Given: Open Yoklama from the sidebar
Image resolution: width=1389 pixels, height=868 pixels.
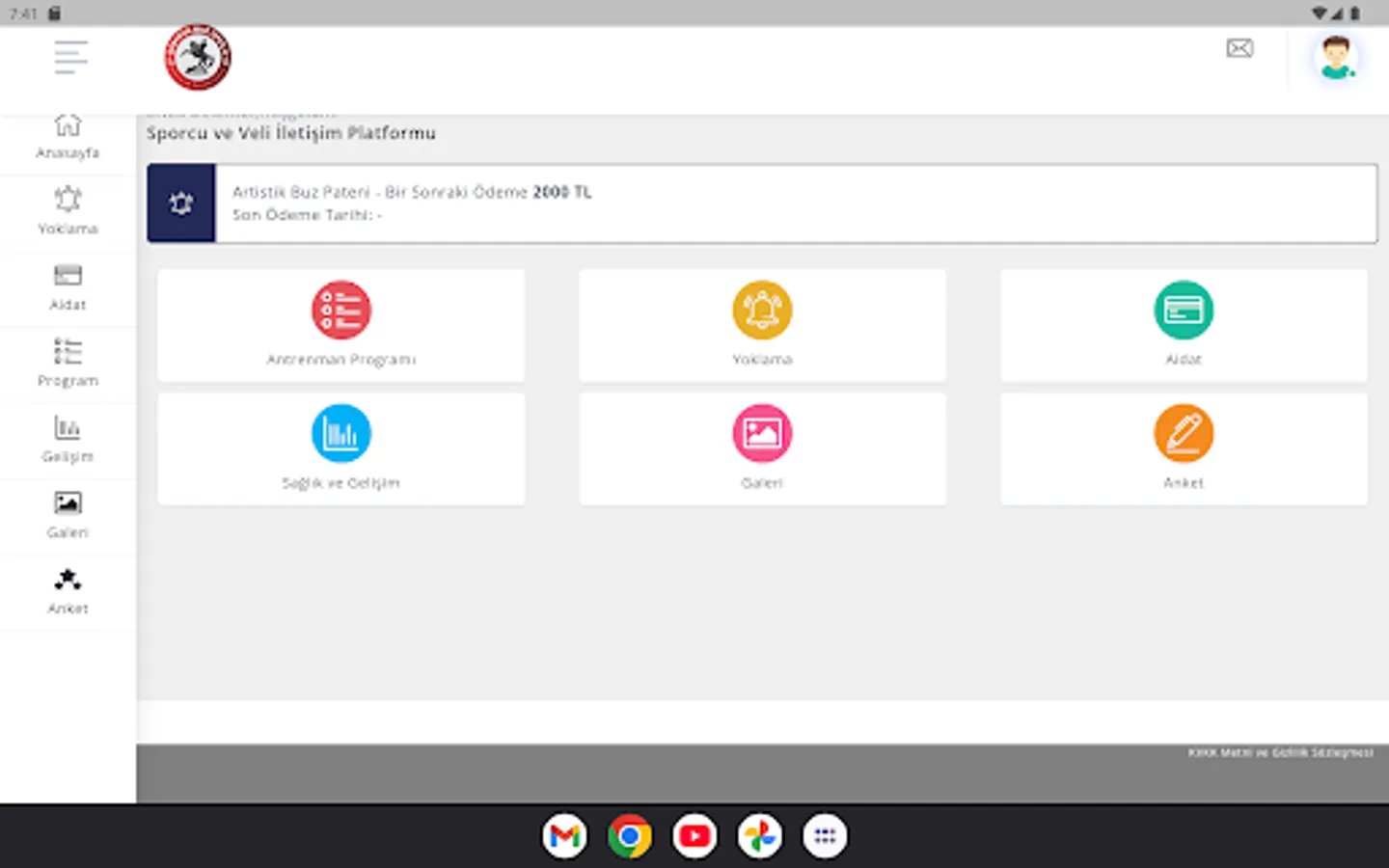Looking at the screenshot, I should [68, 211].
